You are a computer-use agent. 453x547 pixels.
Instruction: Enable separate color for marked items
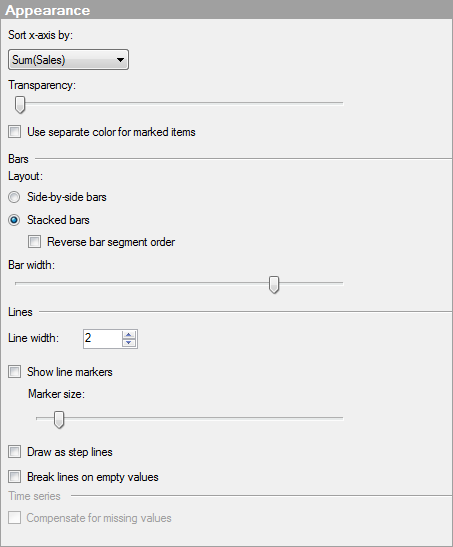pos(14,132)
